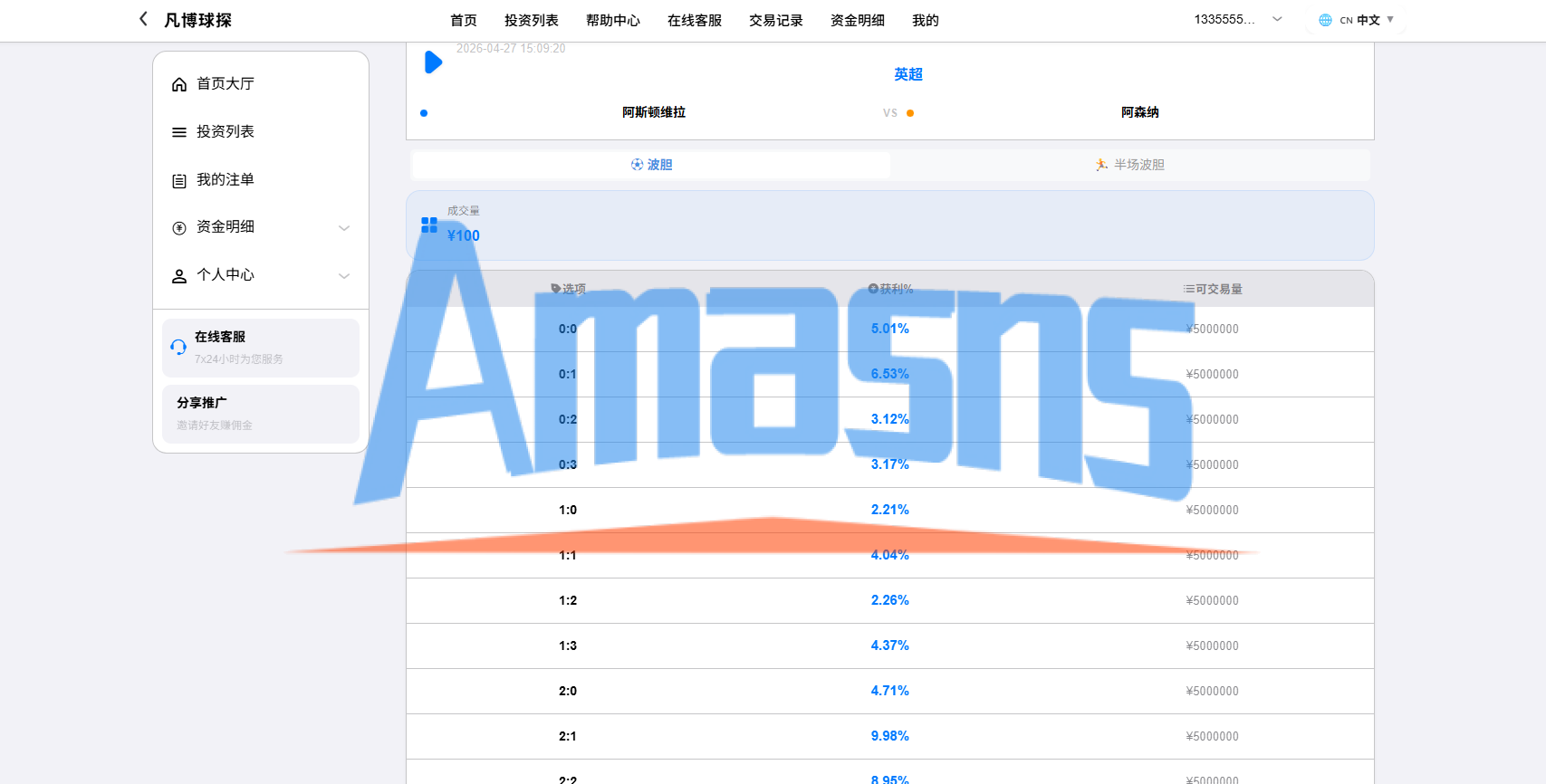The height and width of the screenshot is (784, 1546).
Task: Open 在线客服 in the top navigation
Action: tap(695, 20)
